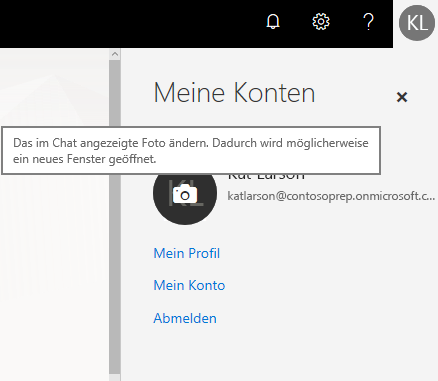The height and width of the screenshot is (381, 438).
Task: Click the katlarson email address text
Action: pyautogui.click(x=331, y=196)
